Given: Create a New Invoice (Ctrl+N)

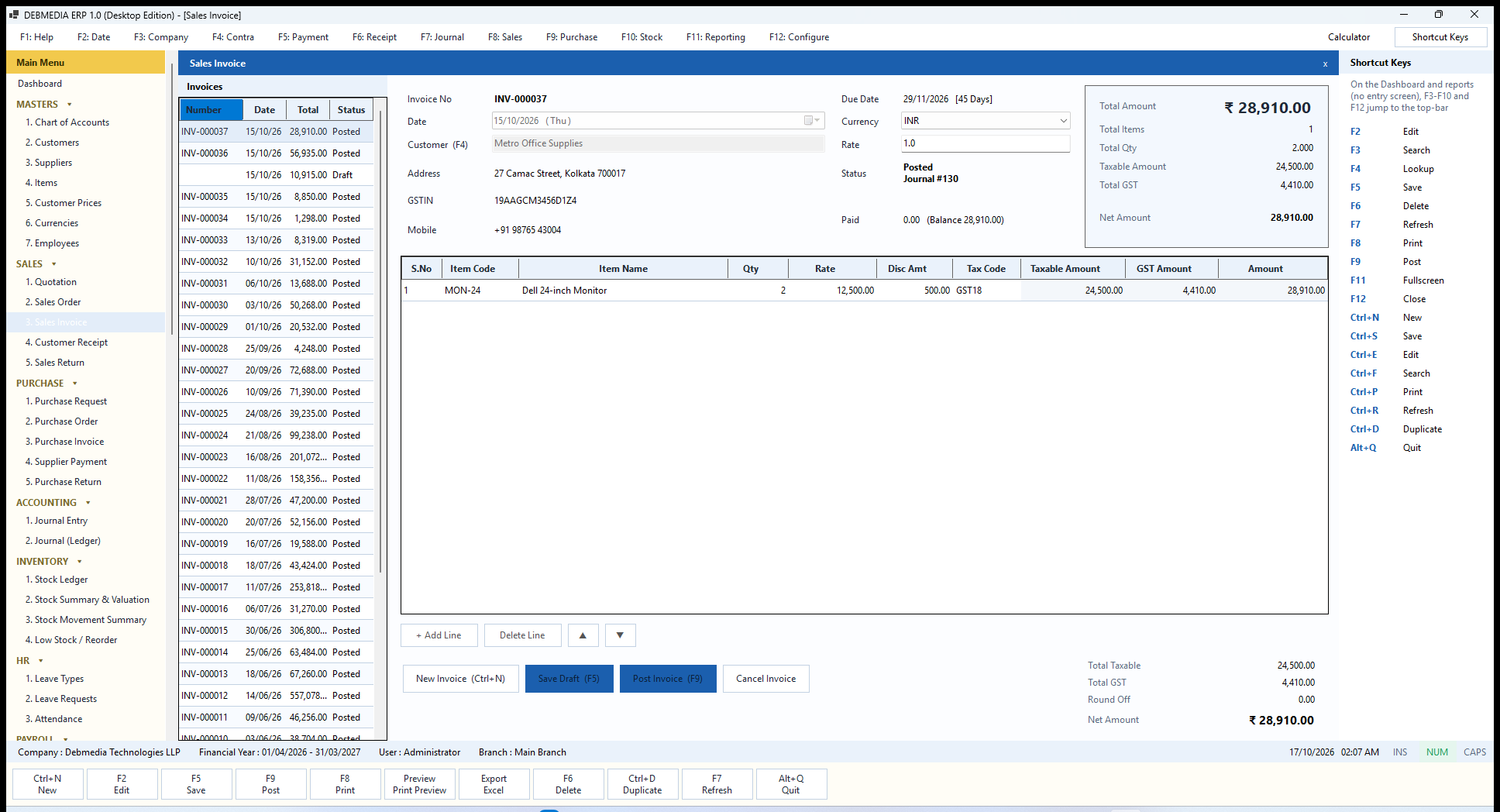Looking at the screenshot, I should pyautogui.click(x=460, y=679).
